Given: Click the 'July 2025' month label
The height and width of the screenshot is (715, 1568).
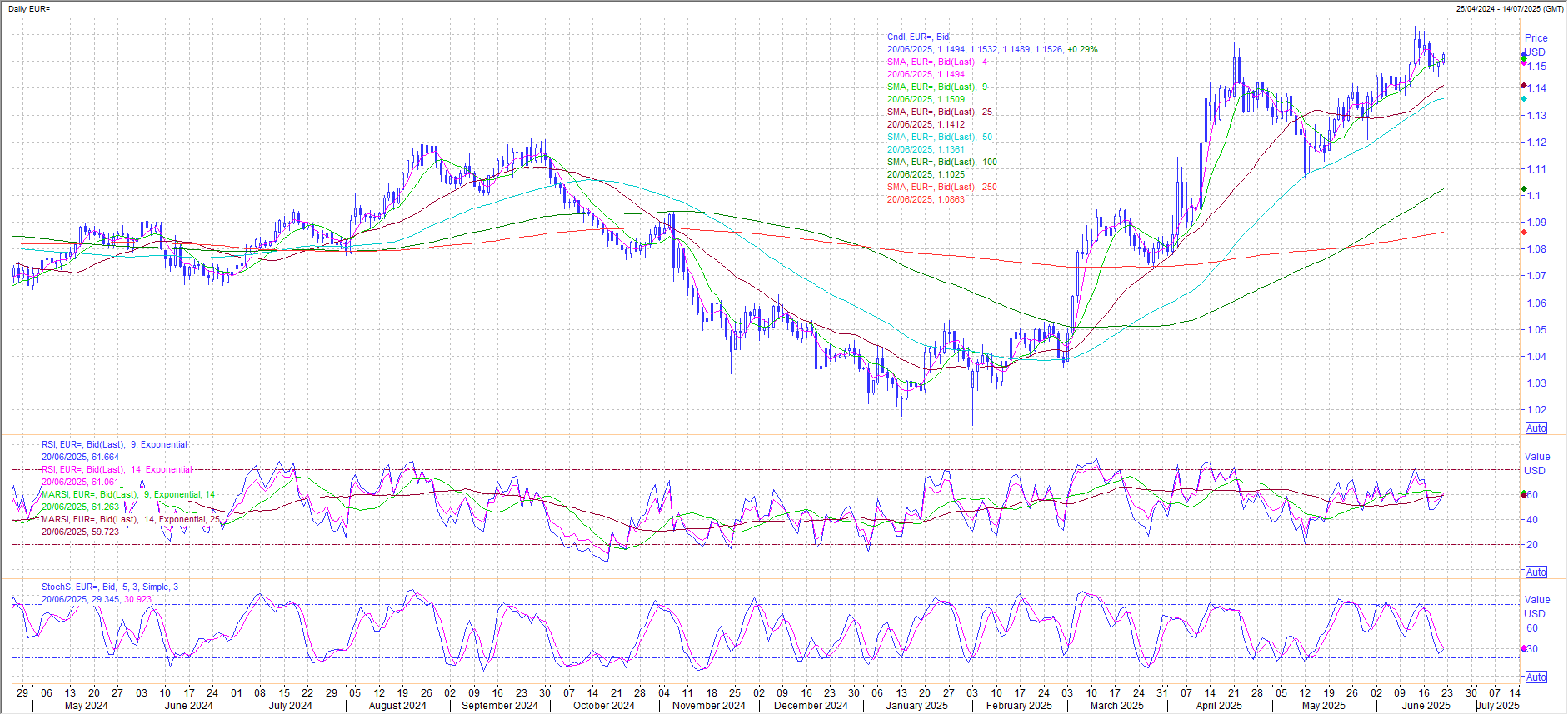Looking at the screenshot, I should pyautogui.click(x=1499, y=706).
